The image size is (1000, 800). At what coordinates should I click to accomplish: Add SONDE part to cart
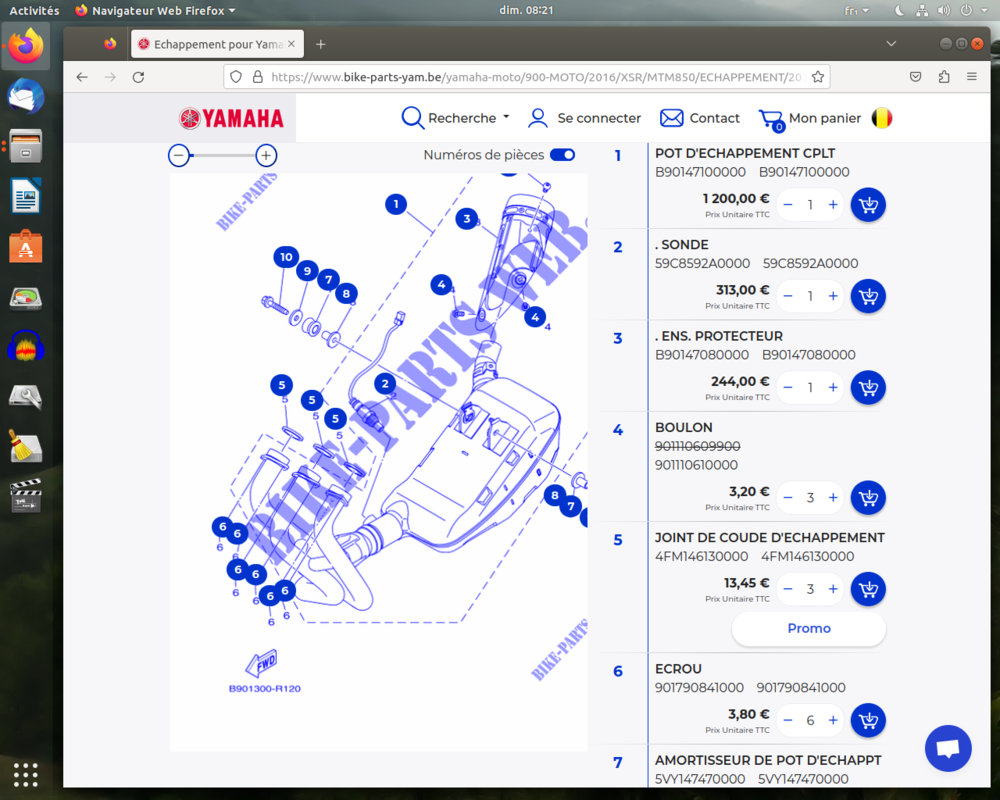[868, 296]
